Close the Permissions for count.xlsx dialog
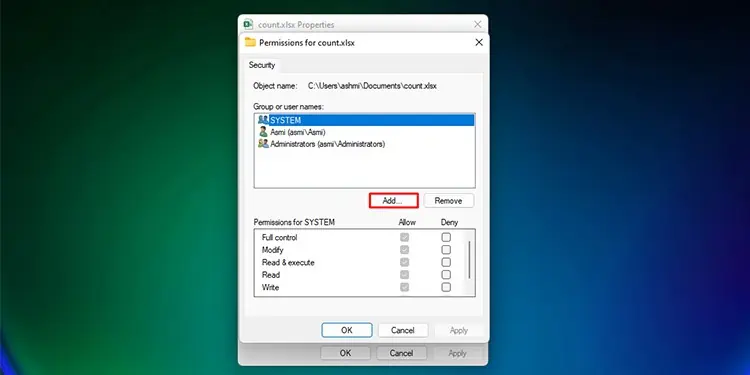 coord(478,42)
